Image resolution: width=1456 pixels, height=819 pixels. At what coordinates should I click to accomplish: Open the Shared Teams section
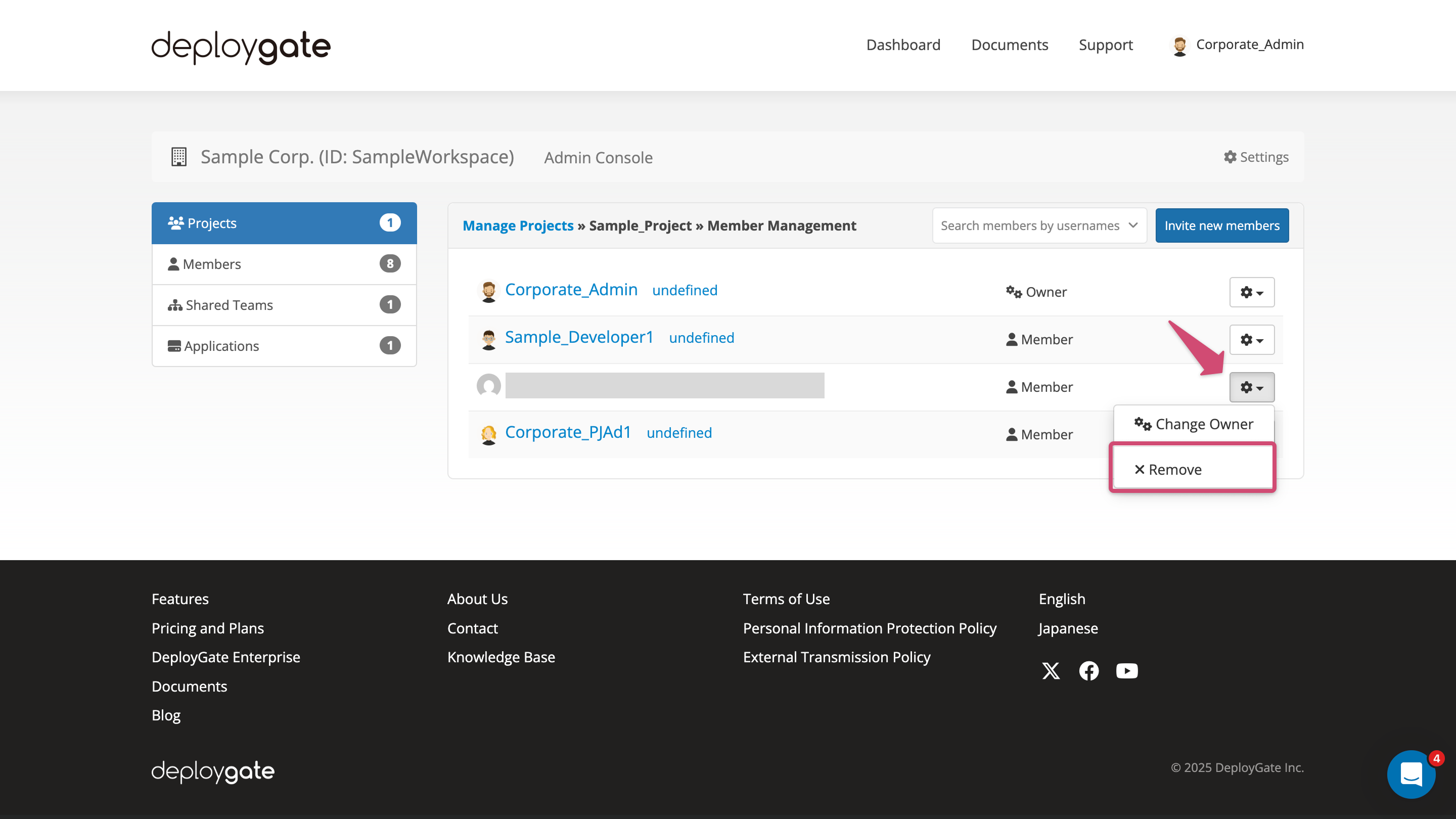pos(228,305)
